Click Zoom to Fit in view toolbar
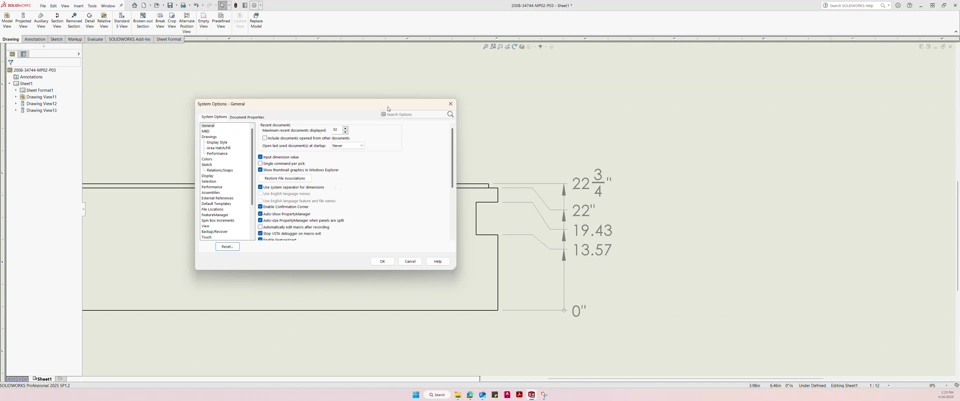The width and height of the screenshot is (960, 401). point(485,47)
